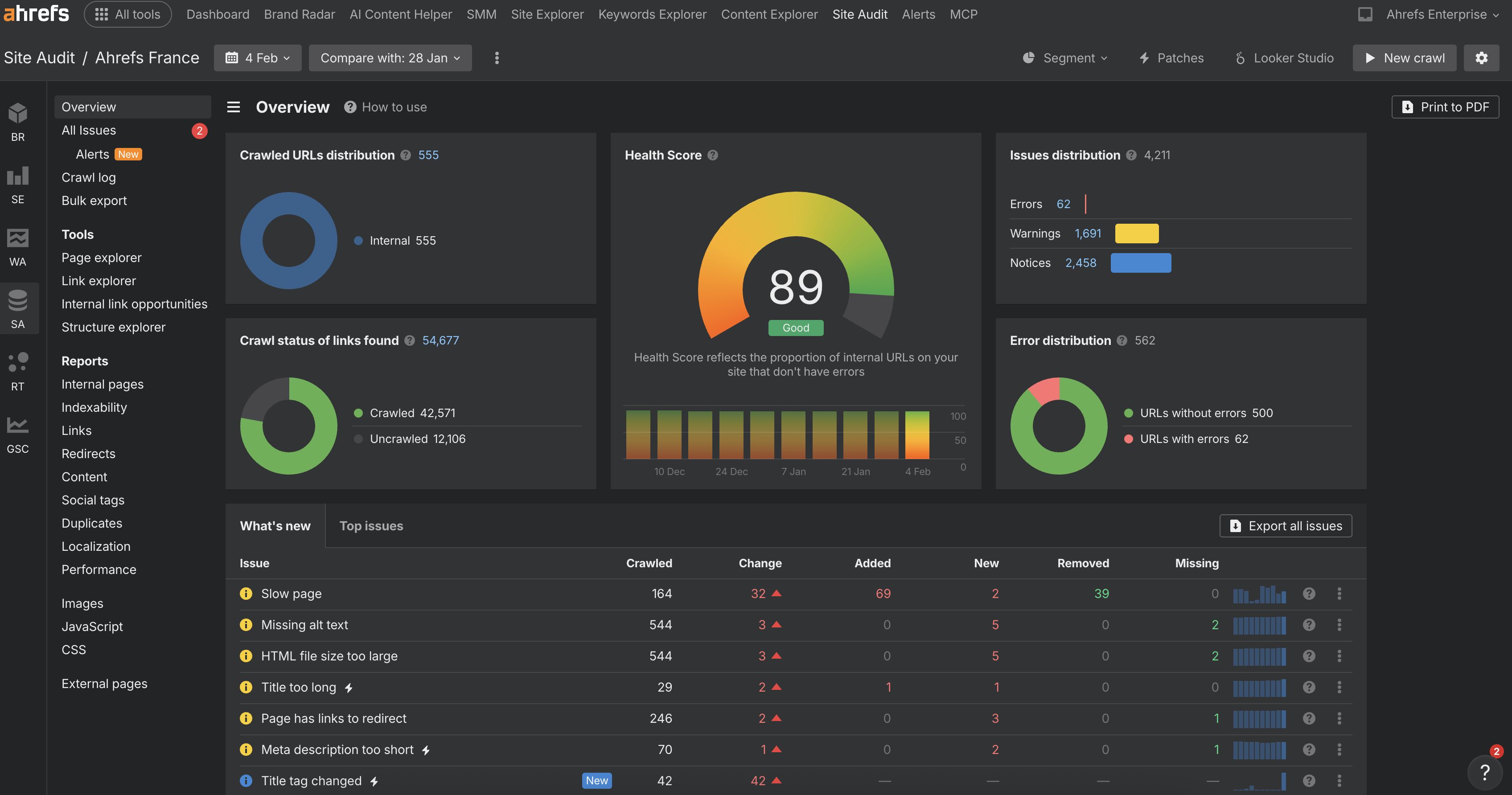1512x795 pixels.
Task: Open the Compare with: 28 Jan dropdown
Action: click(x=389, y=57)
